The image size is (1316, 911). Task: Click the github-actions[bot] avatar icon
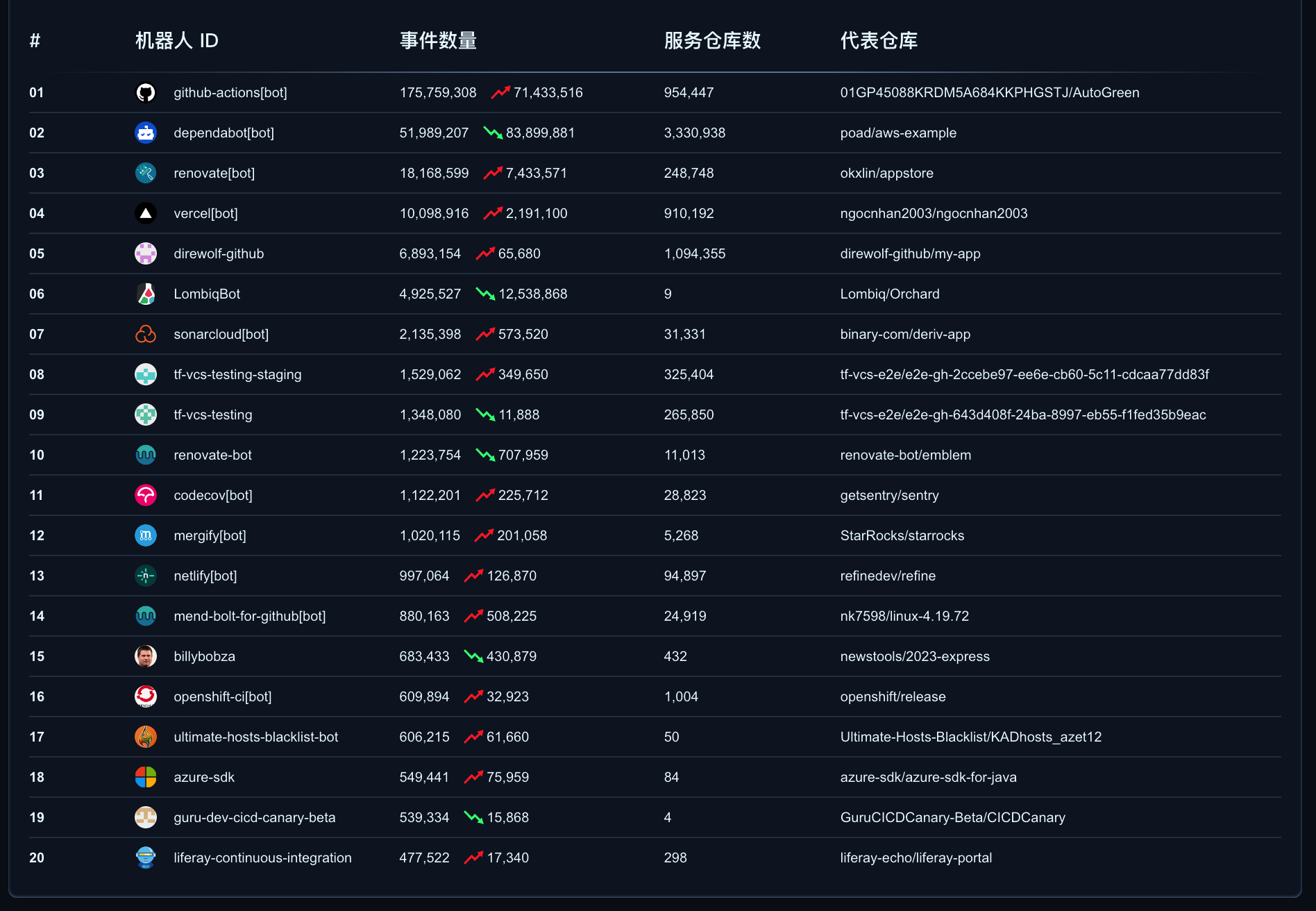tap(146, 92)
